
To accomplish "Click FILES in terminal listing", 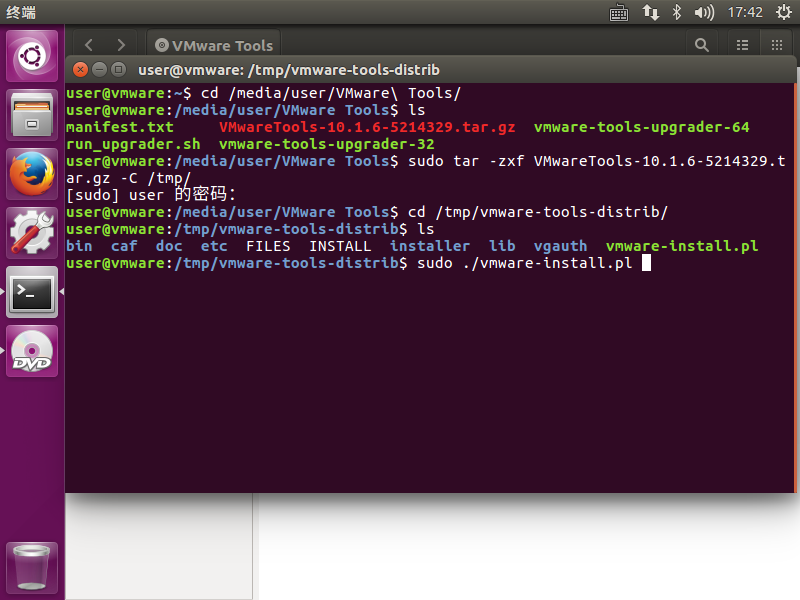I will tap(268, 246).
